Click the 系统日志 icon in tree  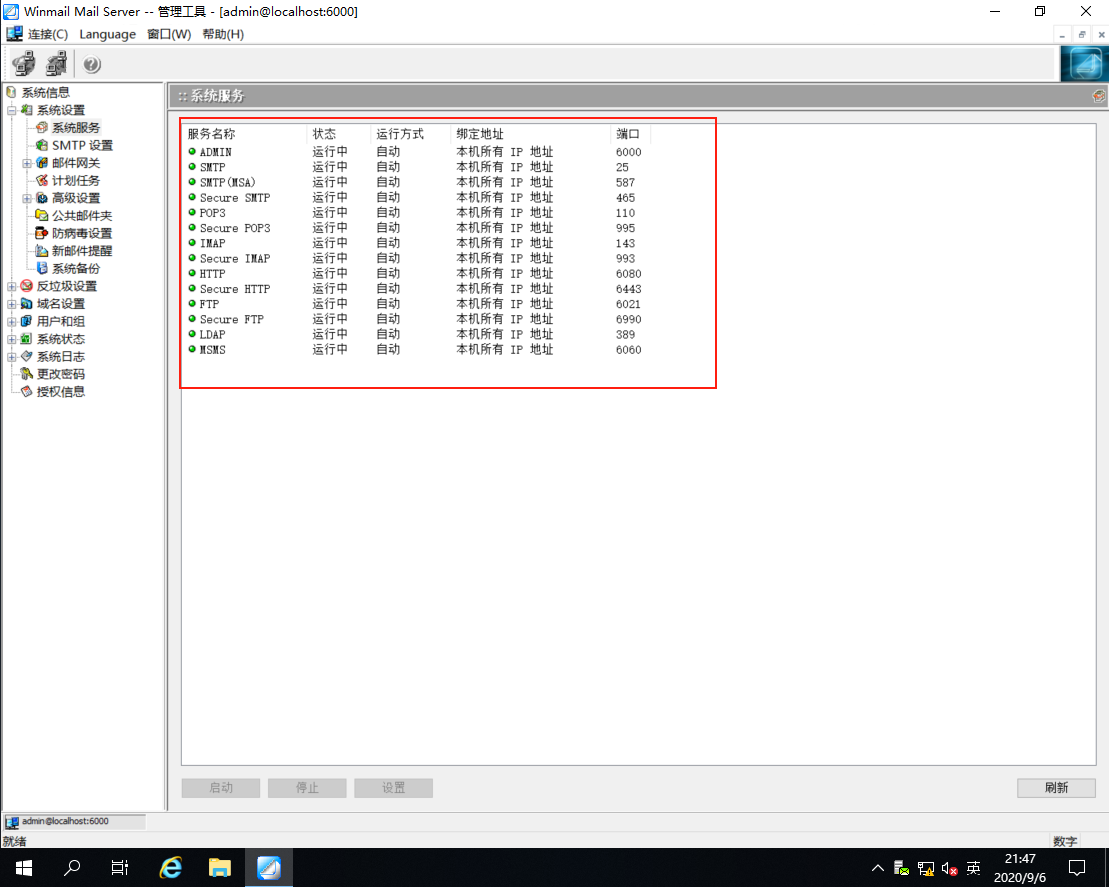27,356
